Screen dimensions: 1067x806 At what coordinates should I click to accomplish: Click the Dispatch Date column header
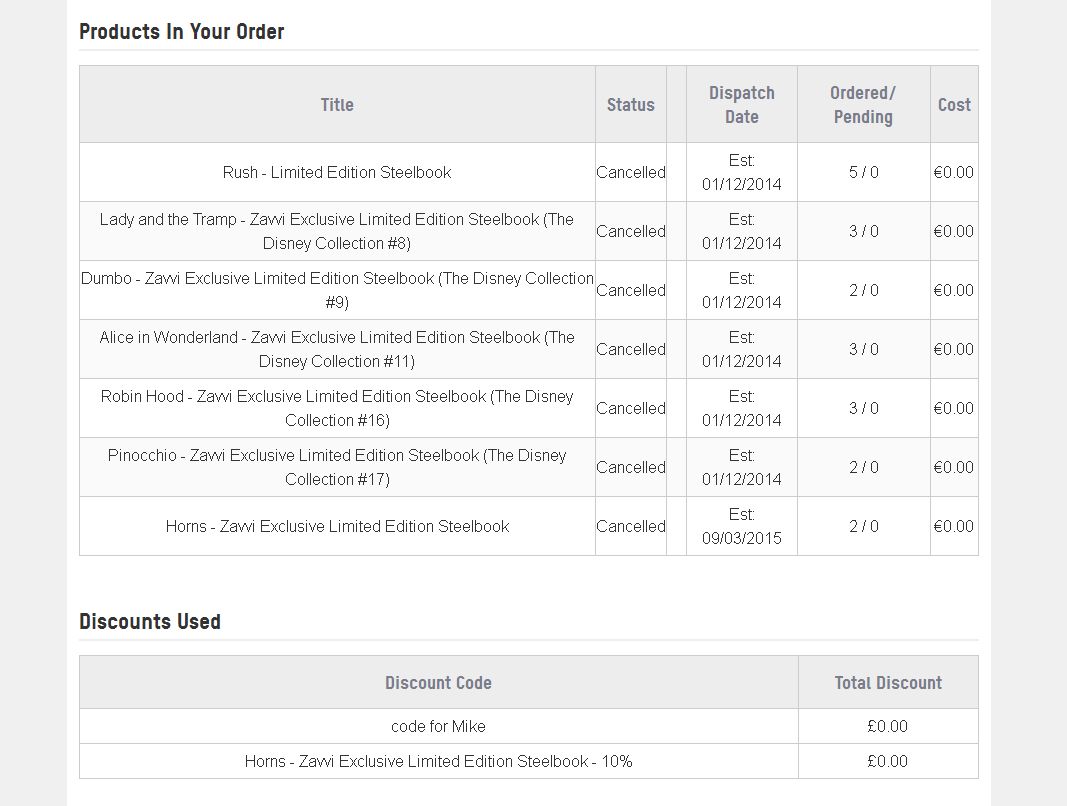742,105
